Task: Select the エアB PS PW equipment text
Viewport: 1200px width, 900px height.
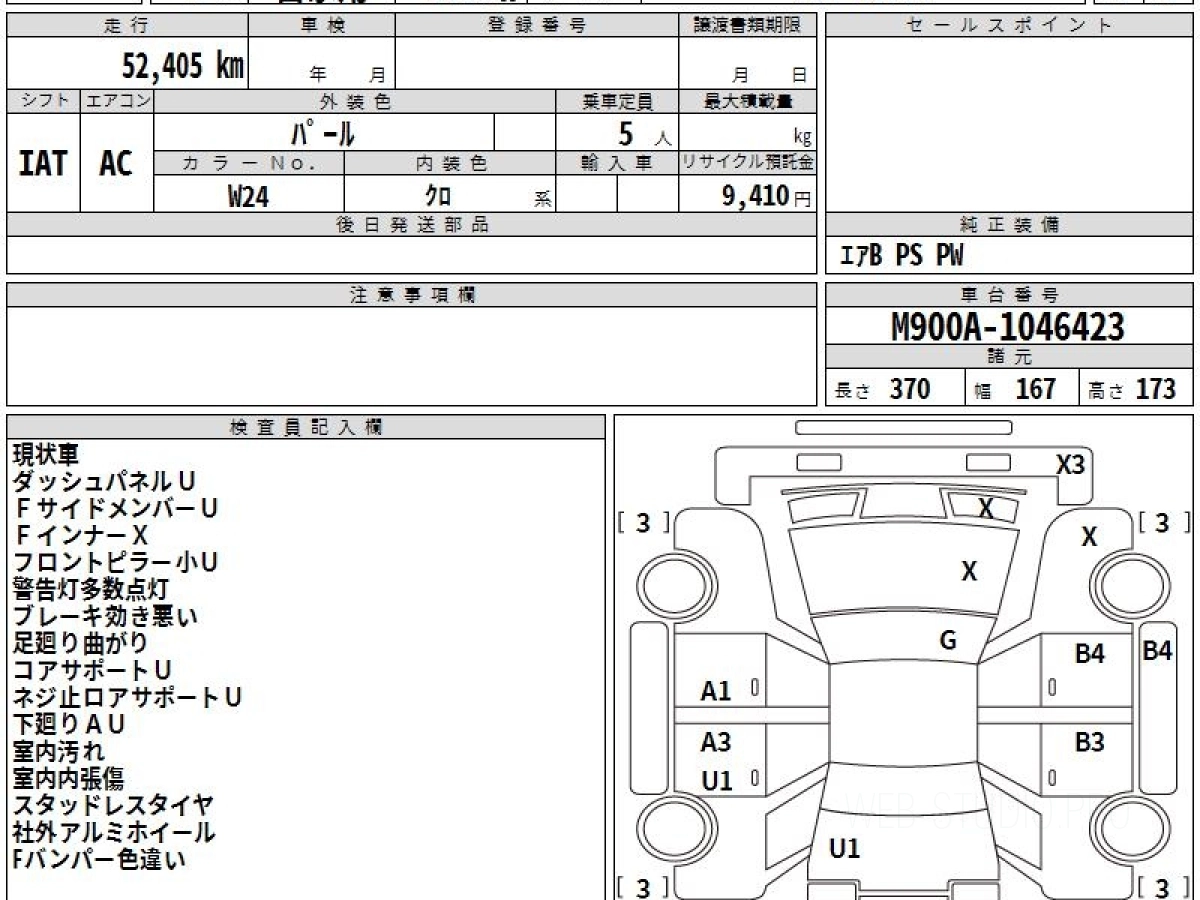Action: pyautogui.click(x=901, y=256)
